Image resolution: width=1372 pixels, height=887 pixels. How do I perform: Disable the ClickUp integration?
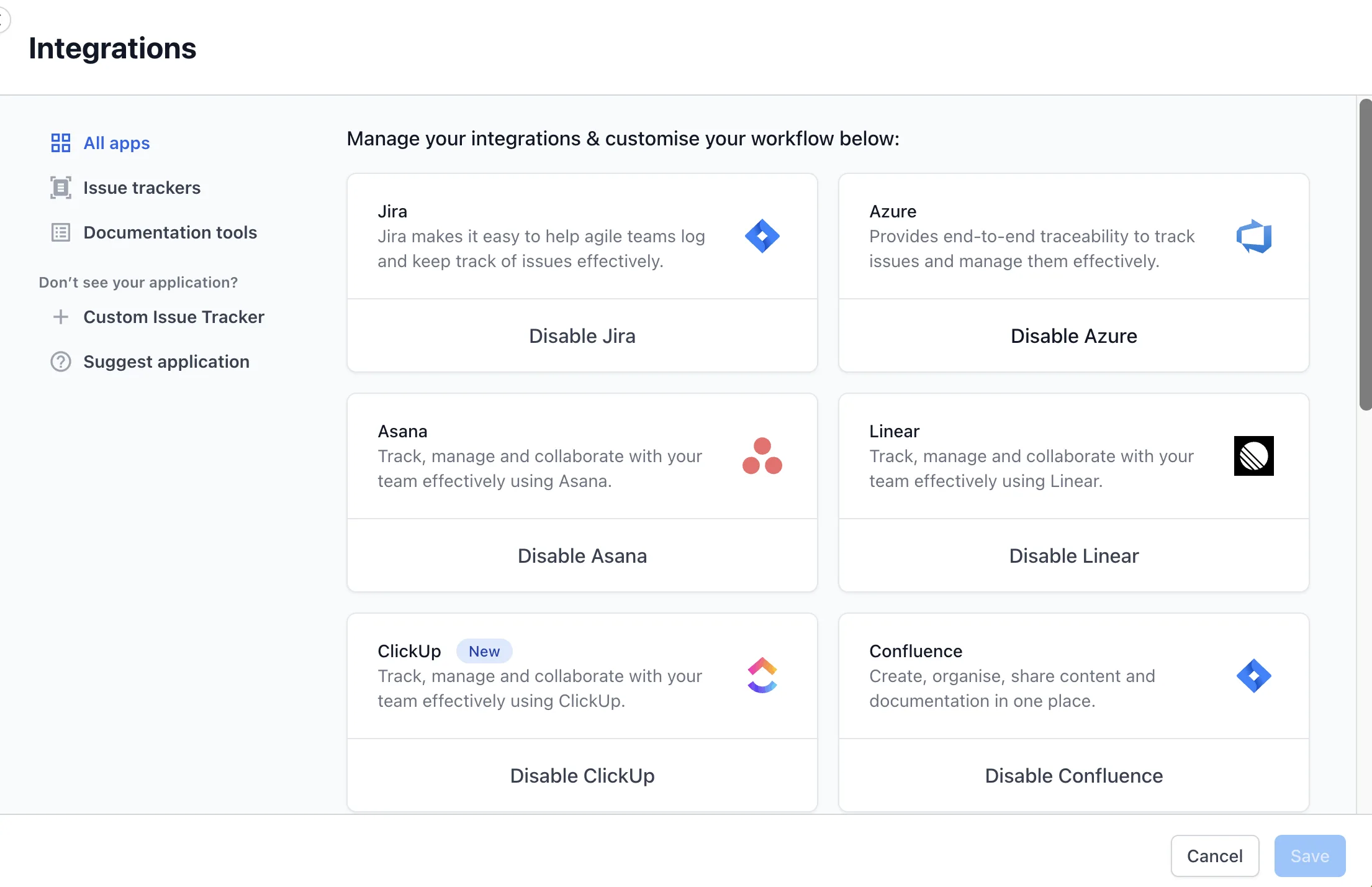click(582, 776)
